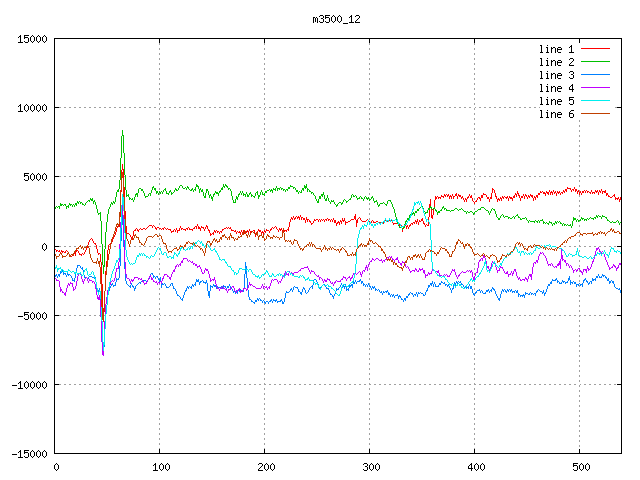The image size is (640, 480).
Task: Click the 10000 y-axis tick label
Action: tap(31, 108)
